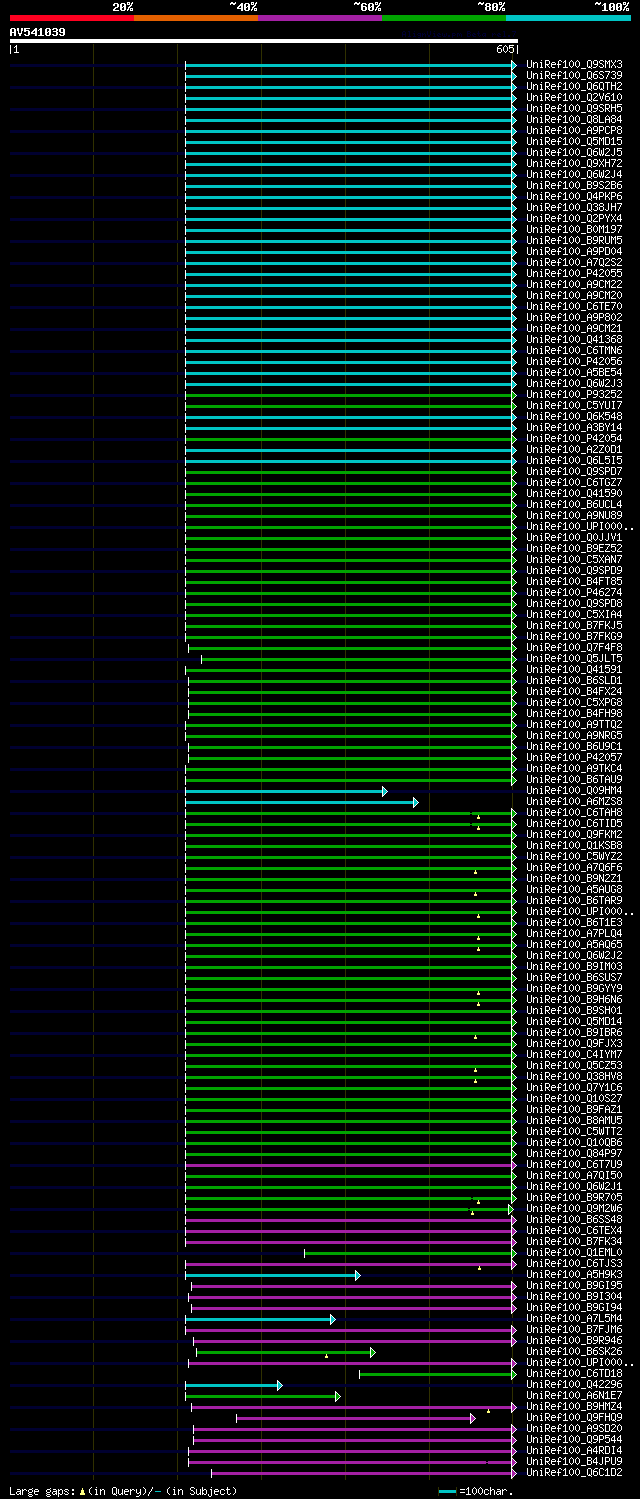The width and height of the screenshot is (640, 1499).
Task: Select the UniRef100_A7Q2S2 label
Action: 574,263
